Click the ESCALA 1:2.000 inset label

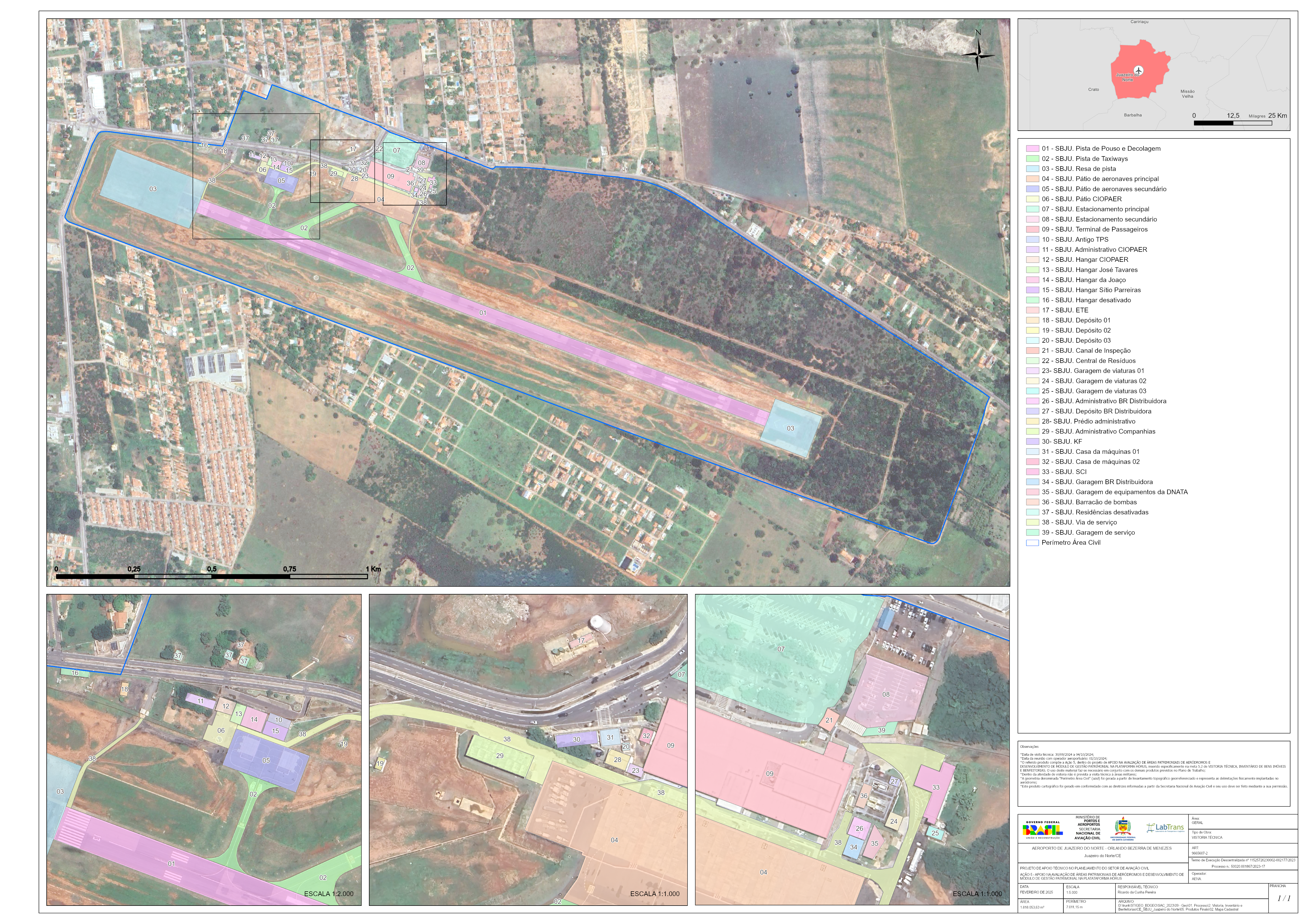tap(328, 894)
